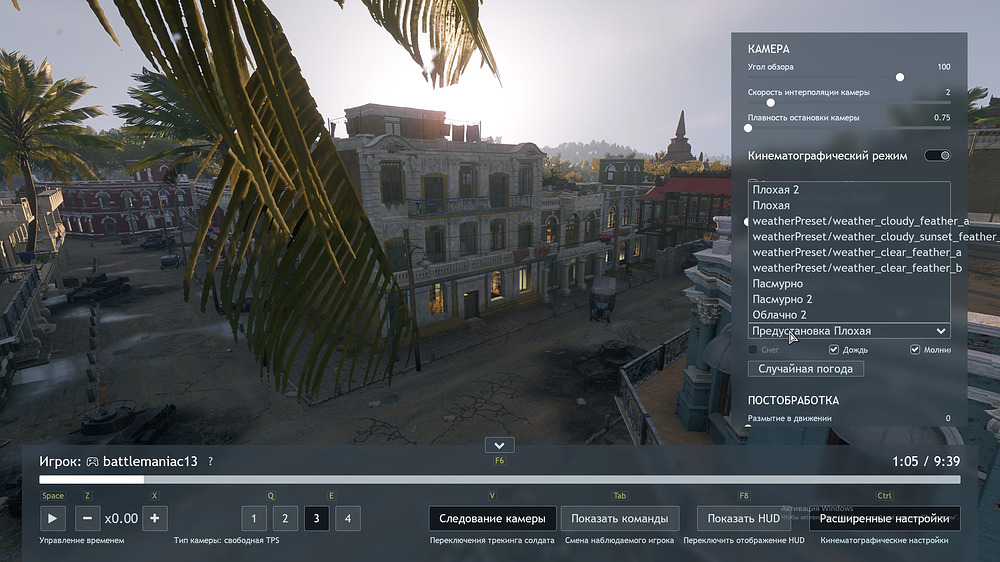The image size is (1000, 562).
Task: Click the ПОСТОБРАБОТКА section heading
Action: pos(793,400)
